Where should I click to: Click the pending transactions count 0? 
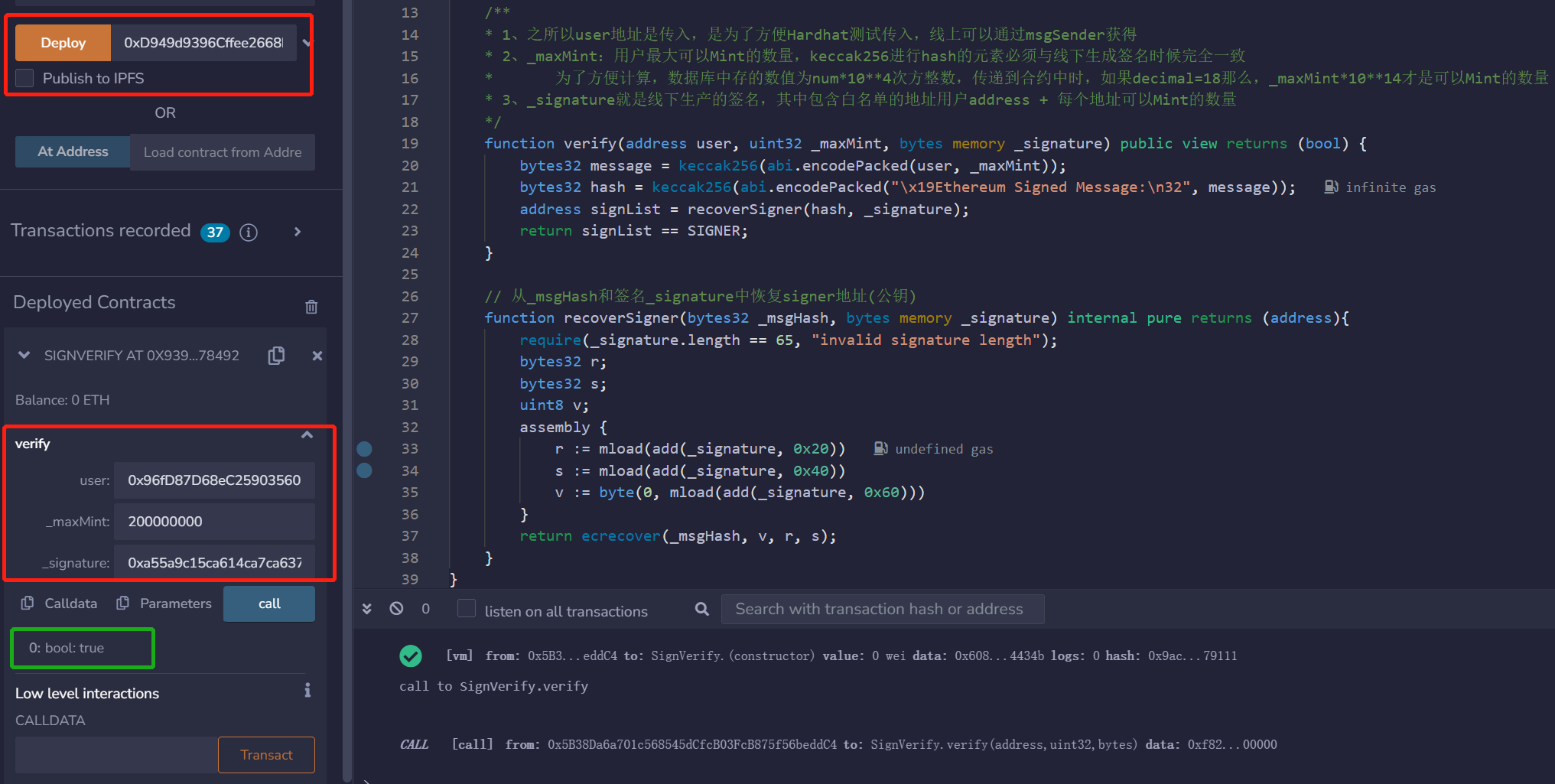[x=425, y=609]
